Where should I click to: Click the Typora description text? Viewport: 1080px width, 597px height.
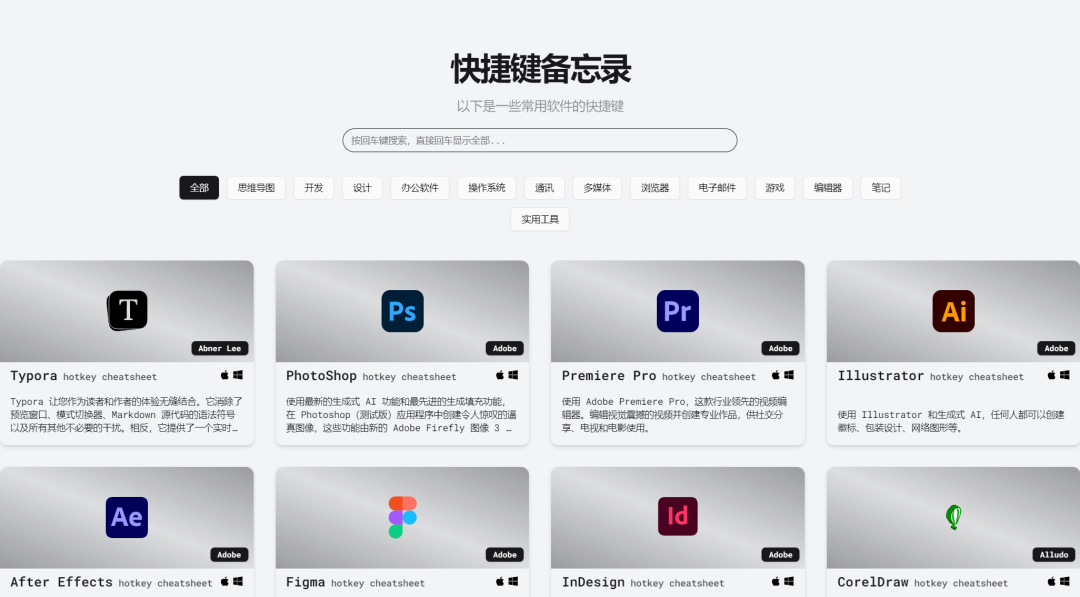[126, 415]
